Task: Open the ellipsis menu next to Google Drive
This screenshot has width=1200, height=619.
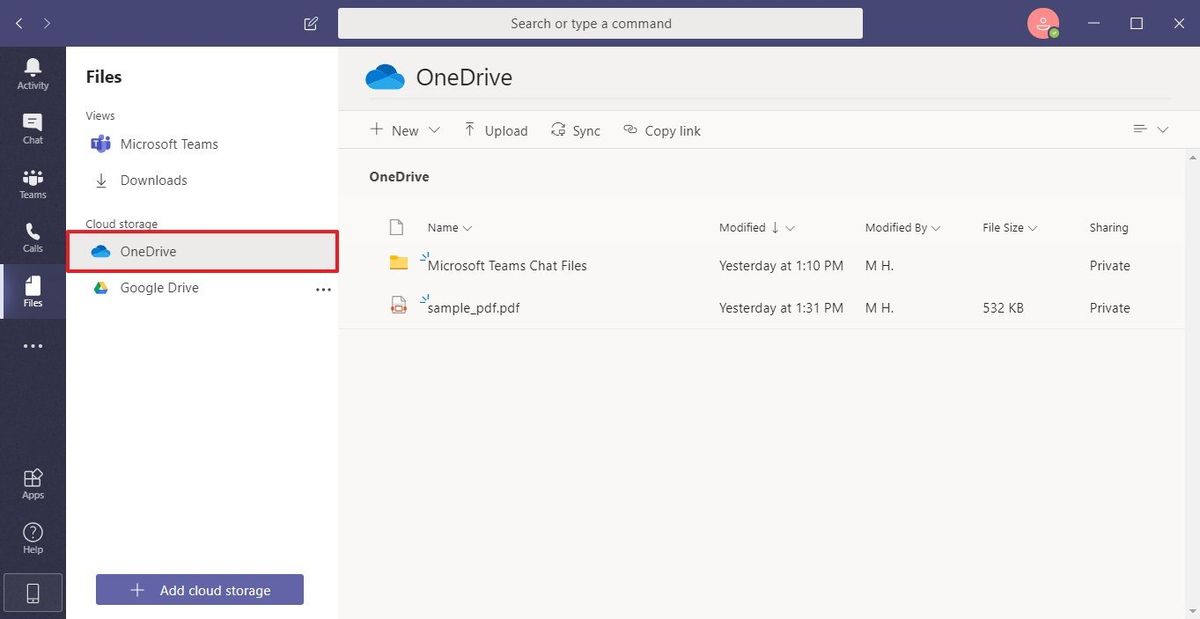Action: click(323, 289)
